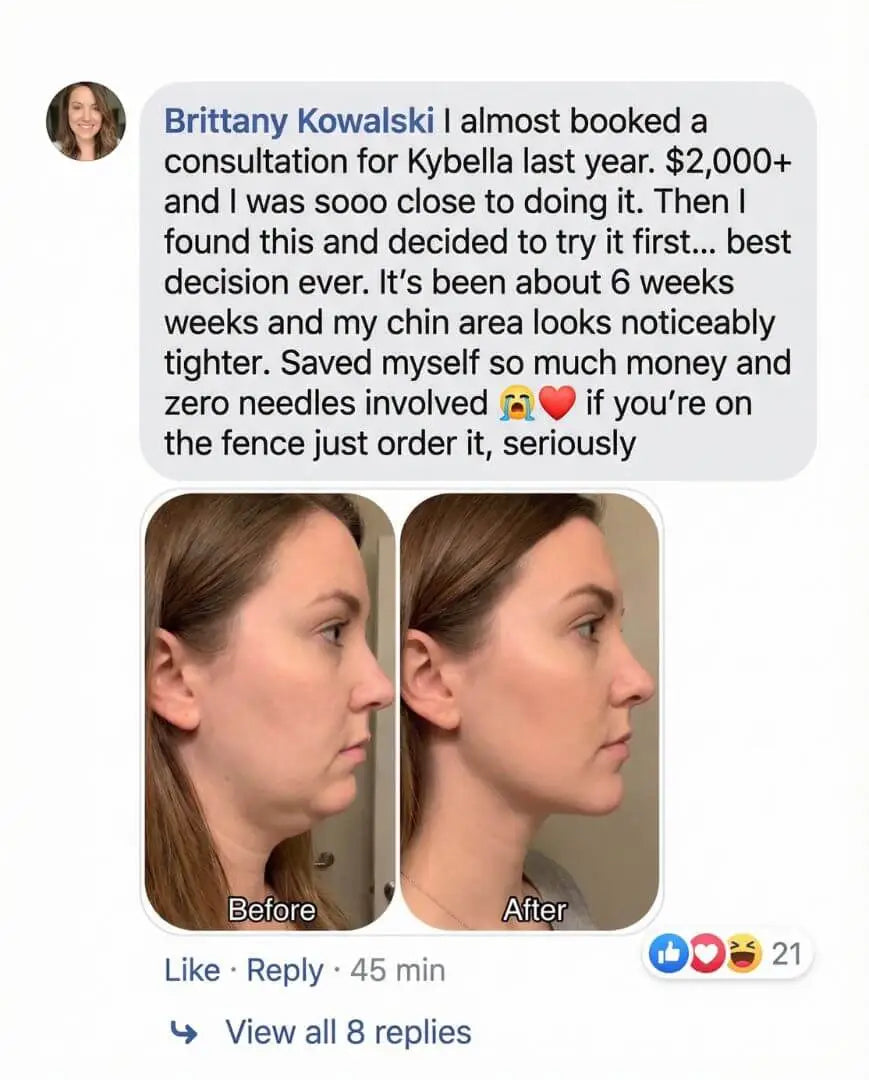Screen dimensions: 869x1080
Task: Click the red heart emoji in comment text
Action: [x=558, y=402]
